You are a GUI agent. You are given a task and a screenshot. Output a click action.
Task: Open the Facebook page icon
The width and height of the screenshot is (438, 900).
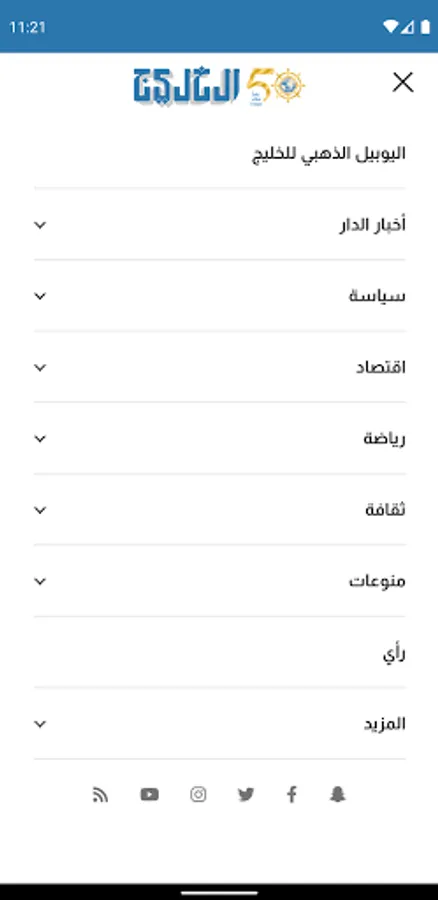[x=292, y=794]
